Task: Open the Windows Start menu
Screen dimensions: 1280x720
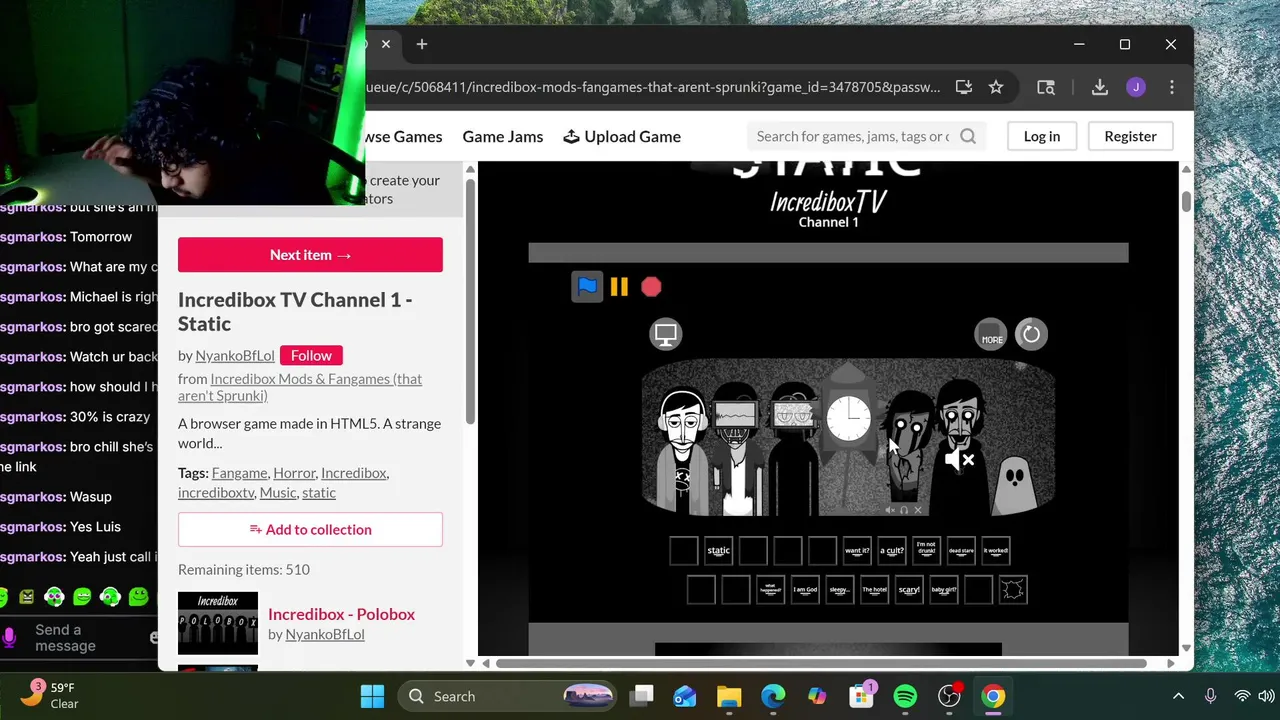Action: tap(372, 696)
